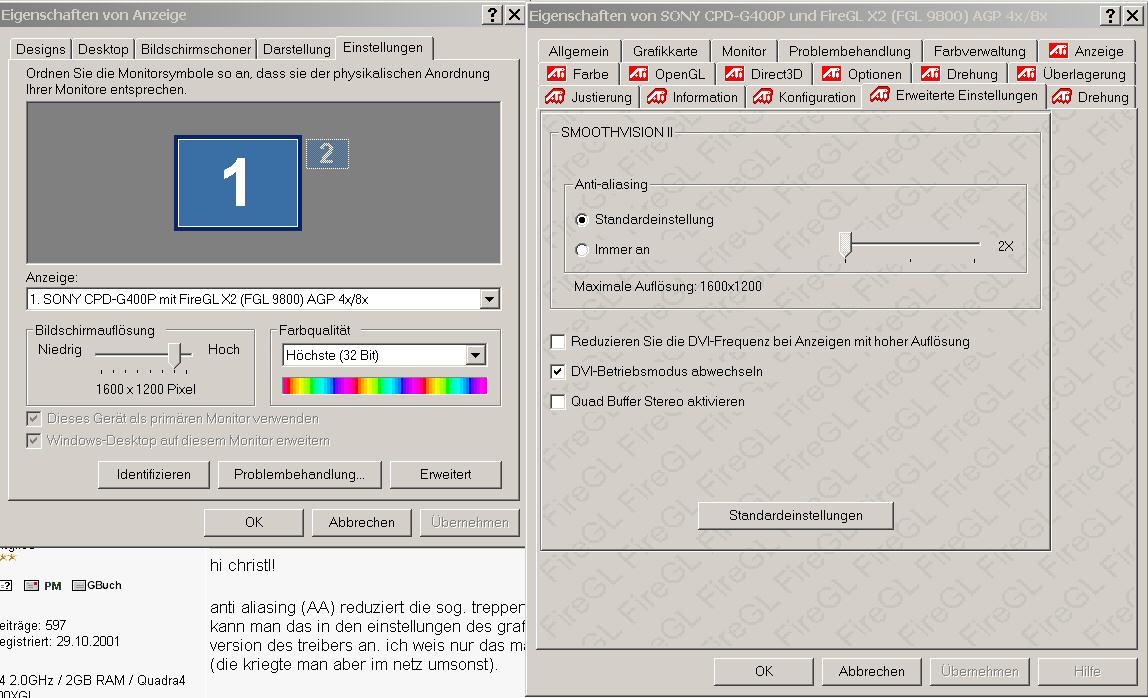Select the ATI Optionen tab
Image resolution: width=1148 pixels, height=698 pixels.
coord(862,74)
